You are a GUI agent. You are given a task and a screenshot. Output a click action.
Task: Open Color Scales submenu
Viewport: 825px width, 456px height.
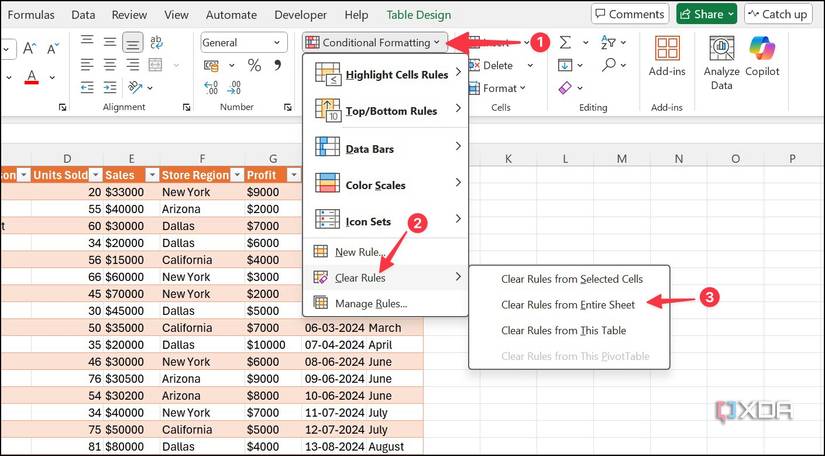tap(386, 185)
